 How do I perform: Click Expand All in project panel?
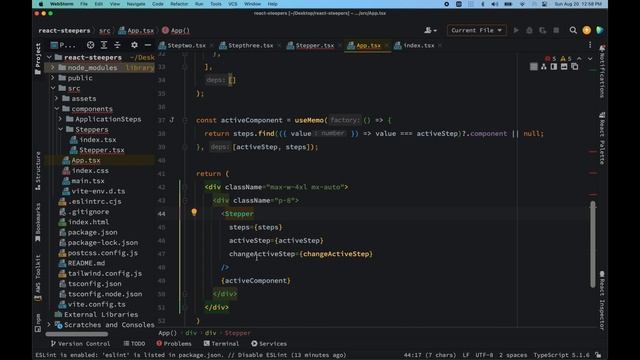104,45
